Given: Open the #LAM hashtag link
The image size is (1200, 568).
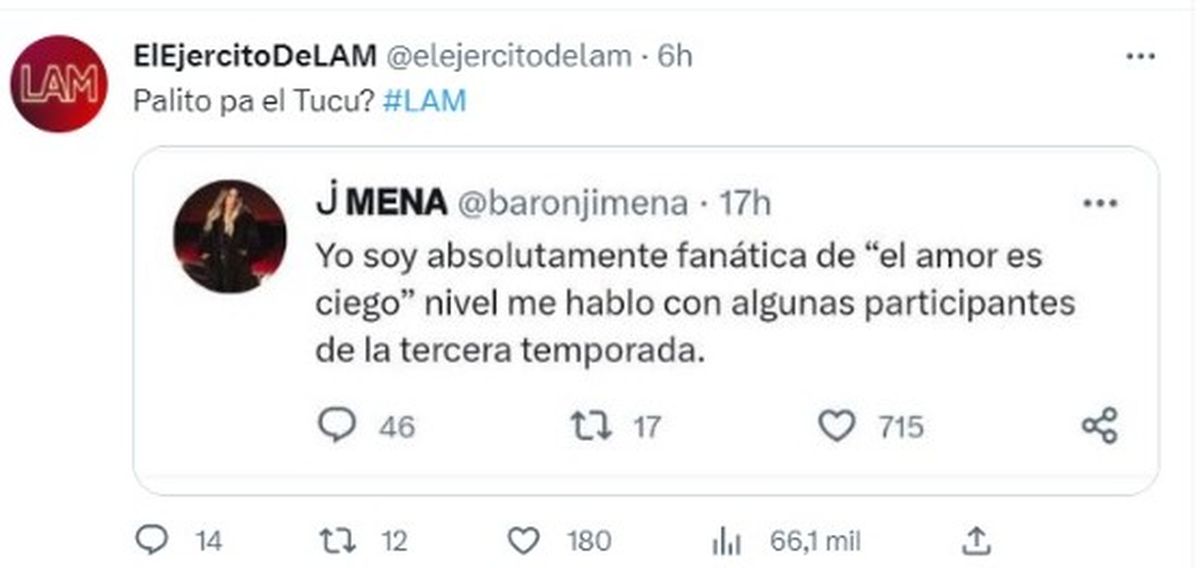Looking at the screenshot, I should (x=425, y=101).
